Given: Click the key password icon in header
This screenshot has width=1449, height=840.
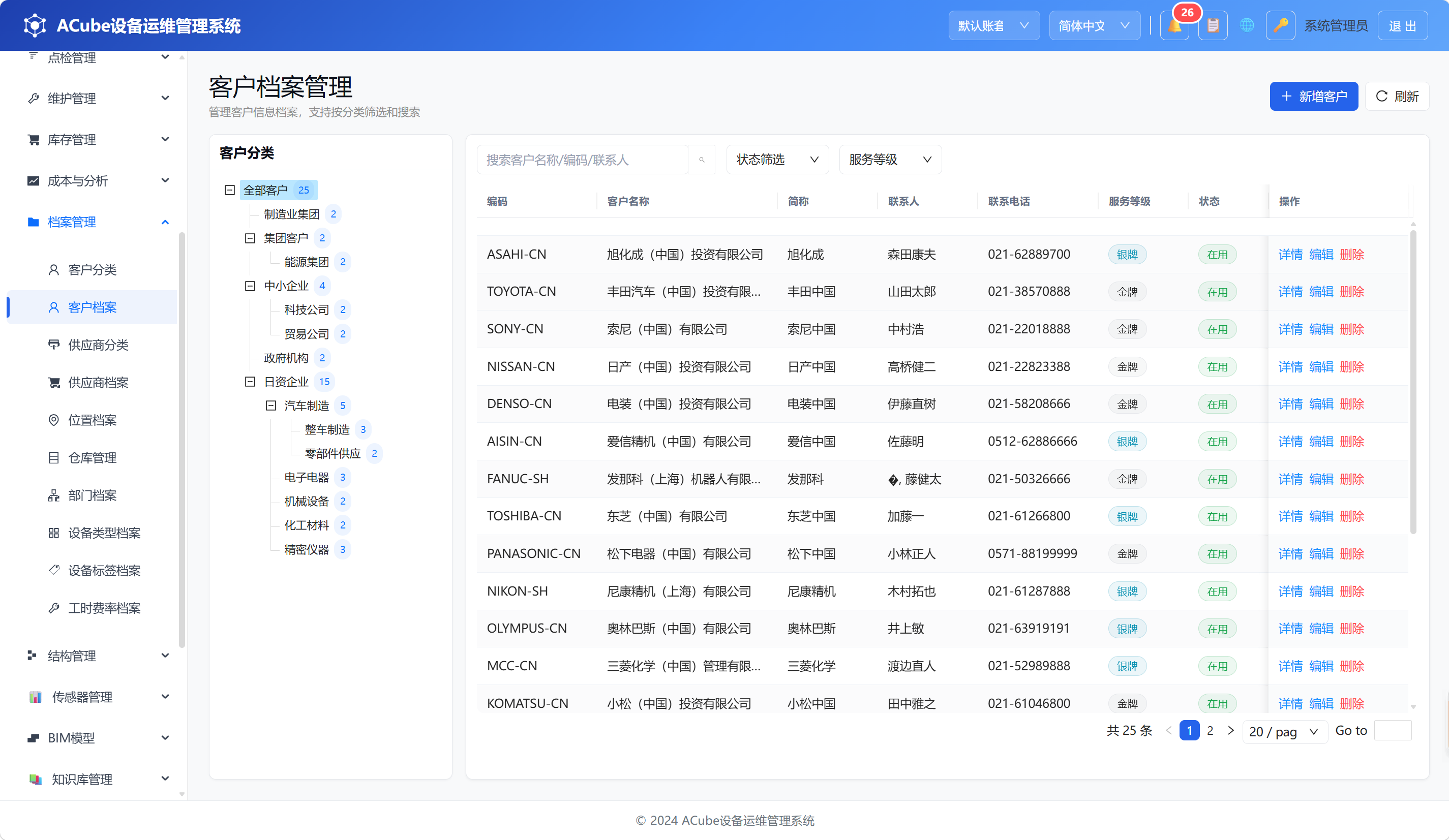Looking at the screenshot, I should click(x=1280, y=26).
